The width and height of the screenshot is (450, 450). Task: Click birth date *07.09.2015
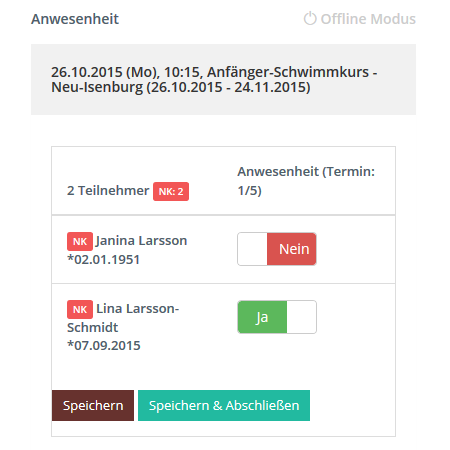coord(104,345)
